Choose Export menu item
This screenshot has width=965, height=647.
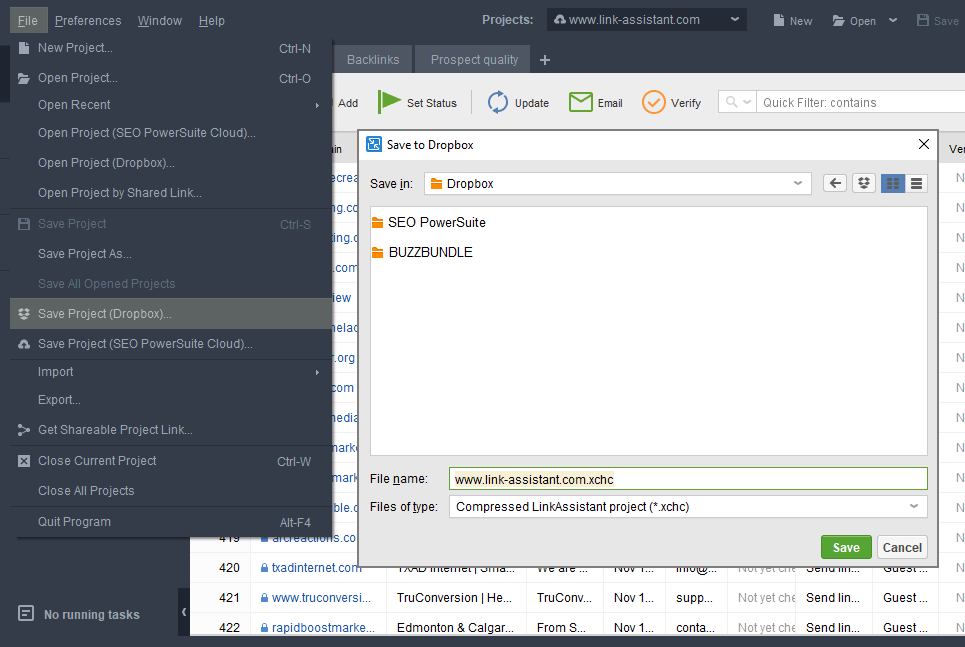pyautogui.click(x=171, y=400)
